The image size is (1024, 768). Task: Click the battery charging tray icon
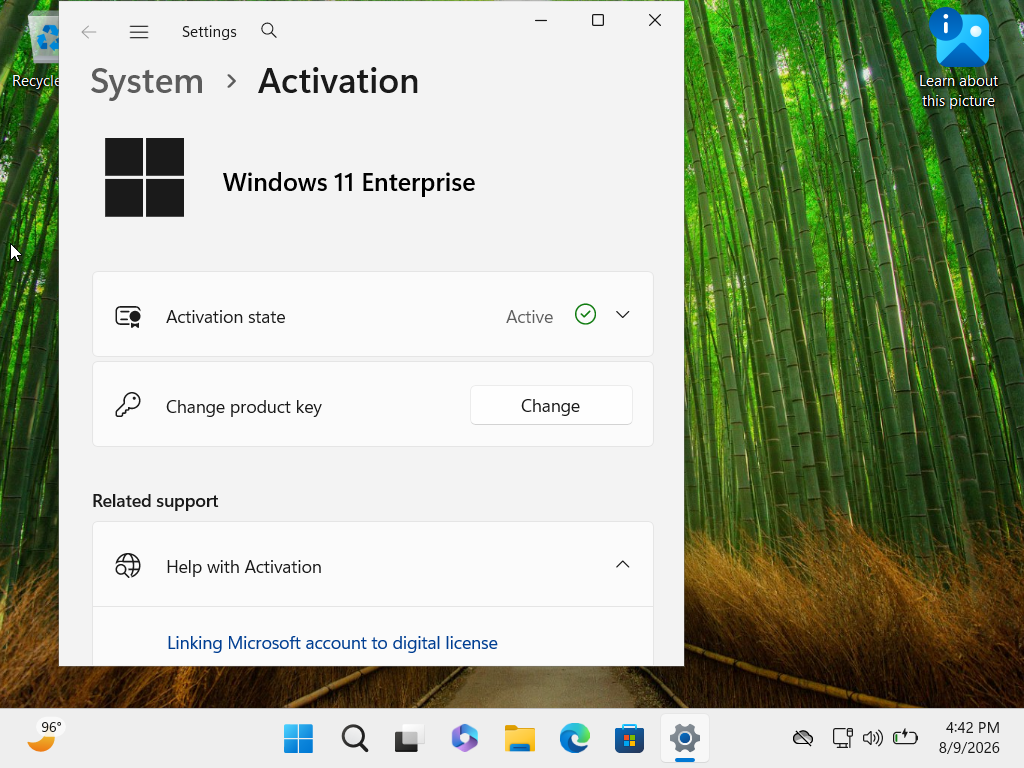[905, 737]
